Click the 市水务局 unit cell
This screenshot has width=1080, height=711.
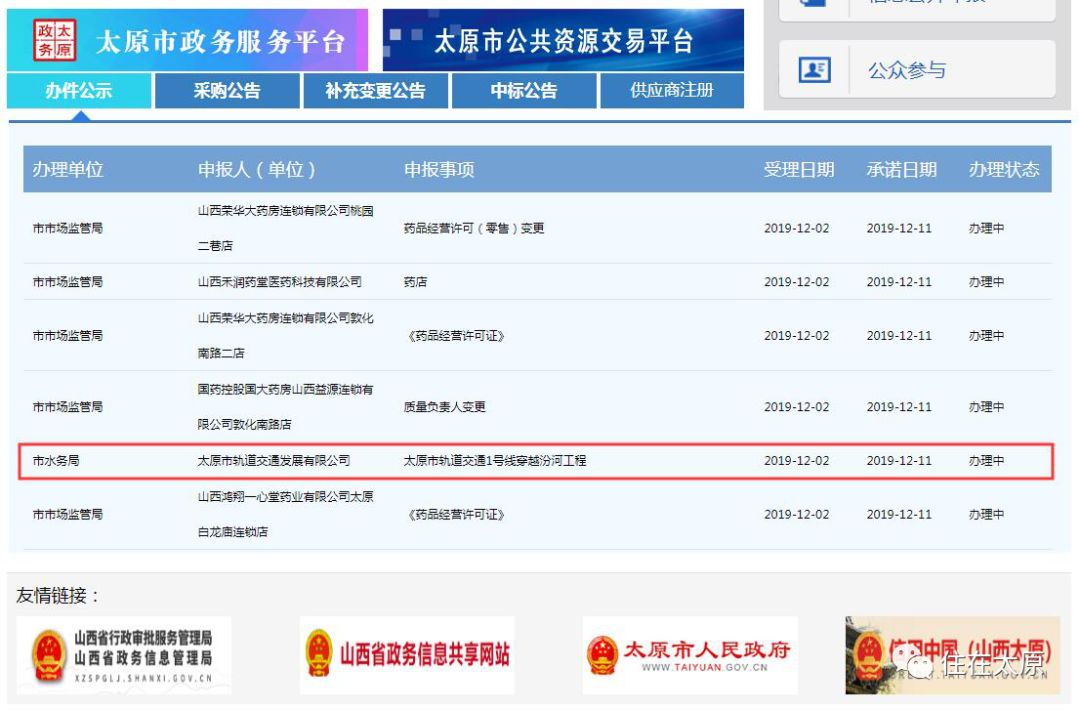coord(56,460)
